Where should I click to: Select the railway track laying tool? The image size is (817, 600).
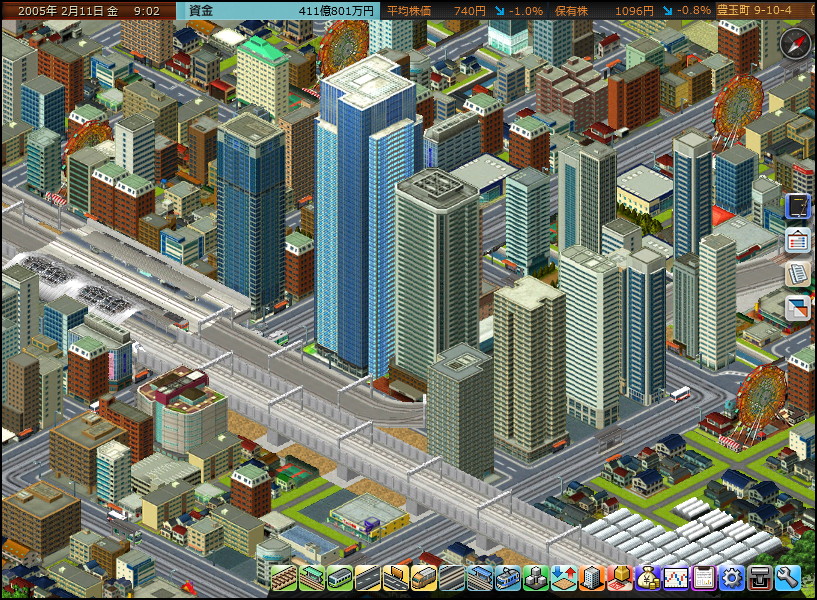[x=283, y=578]
